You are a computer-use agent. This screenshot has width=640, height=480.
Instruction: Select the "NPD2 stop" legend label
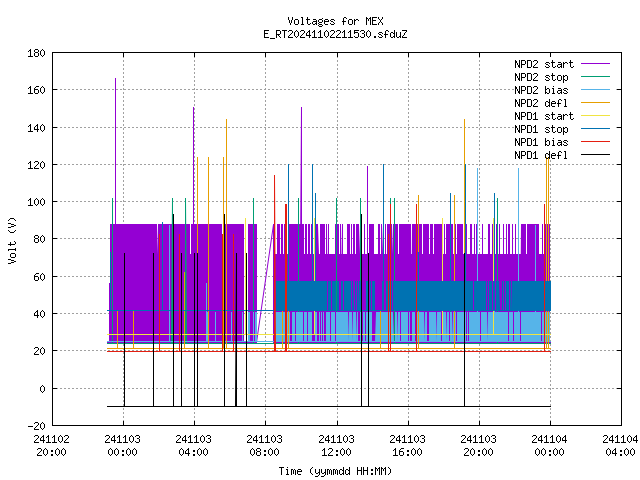(541, 77)
